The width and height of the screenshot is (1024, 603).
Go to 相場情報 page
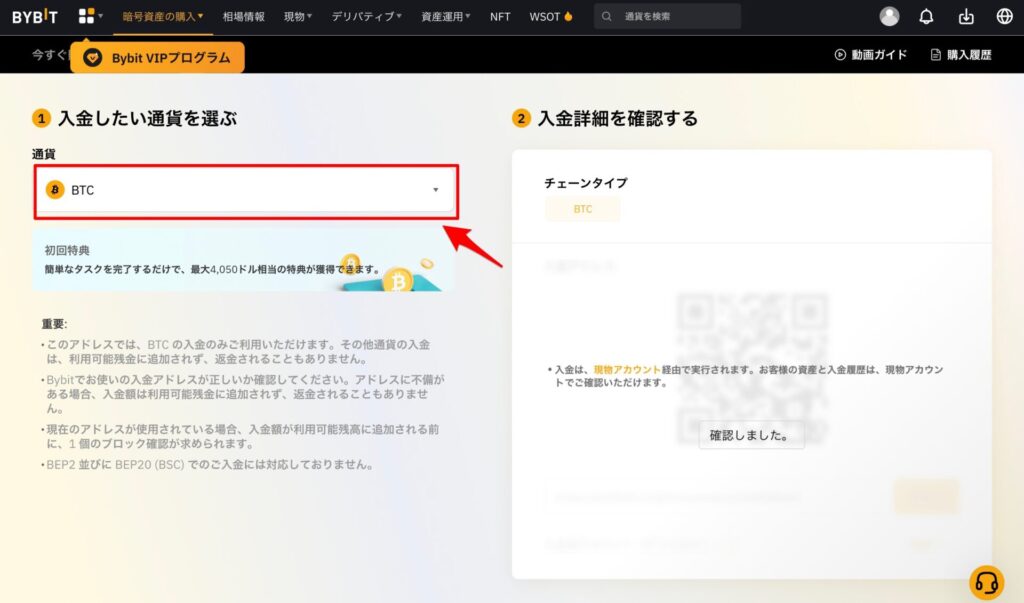pyautogui.click(x=244, y=16)
